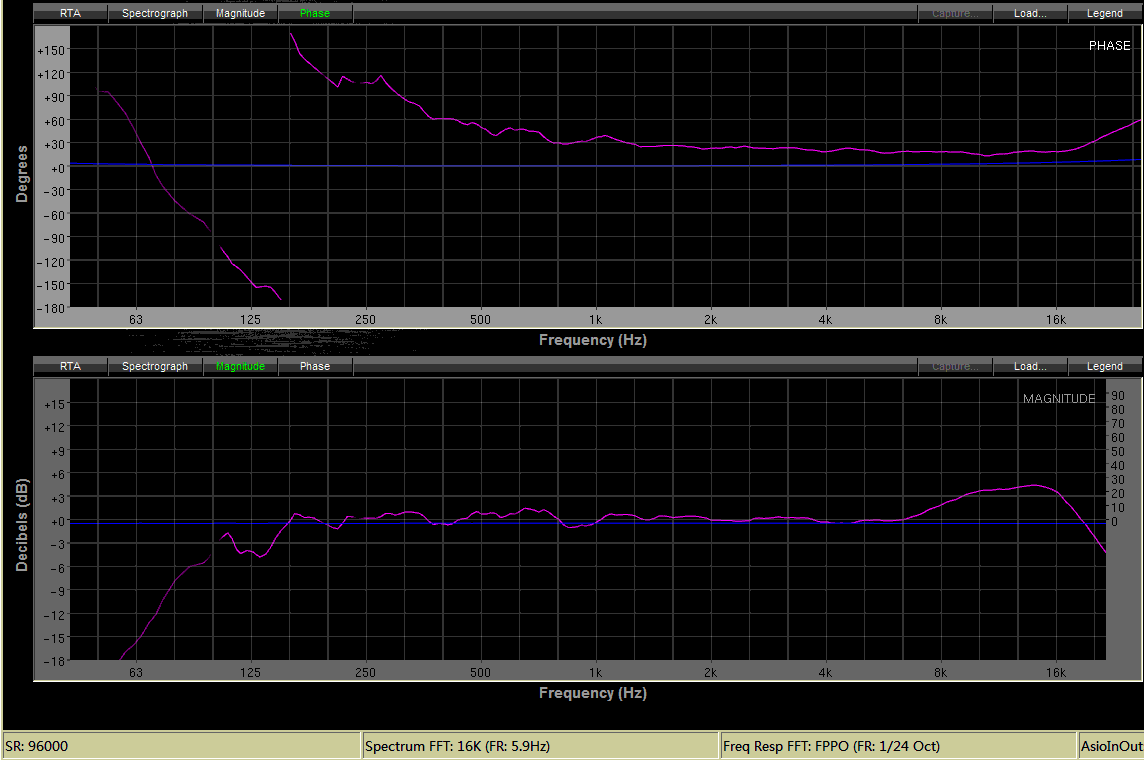1144x760 pixels.
Task: Select Magnitude tab in the upper panel
Action: 240,14
